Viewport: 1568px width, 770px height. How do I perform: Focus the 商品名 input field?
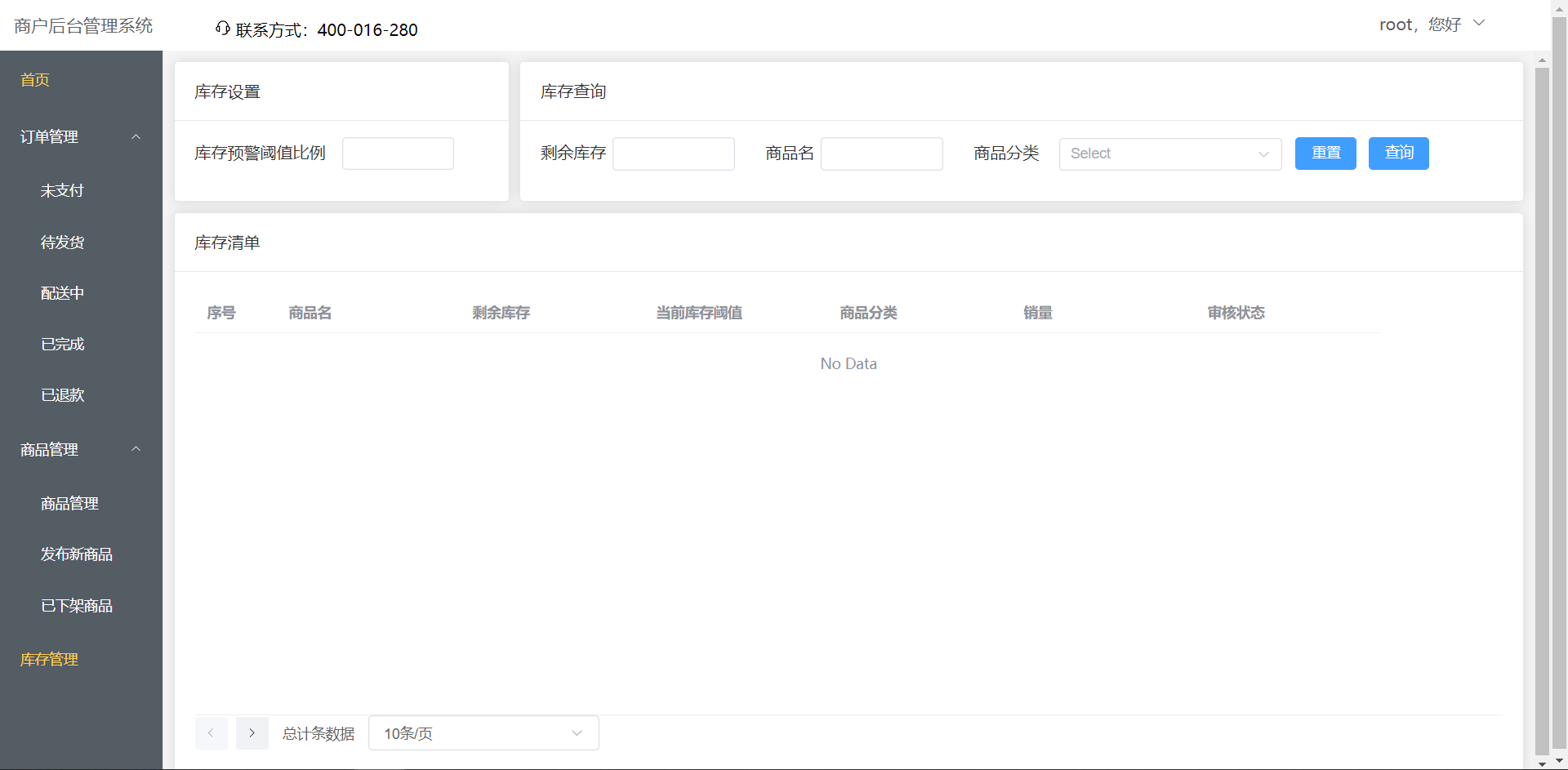tap(882, 154)
